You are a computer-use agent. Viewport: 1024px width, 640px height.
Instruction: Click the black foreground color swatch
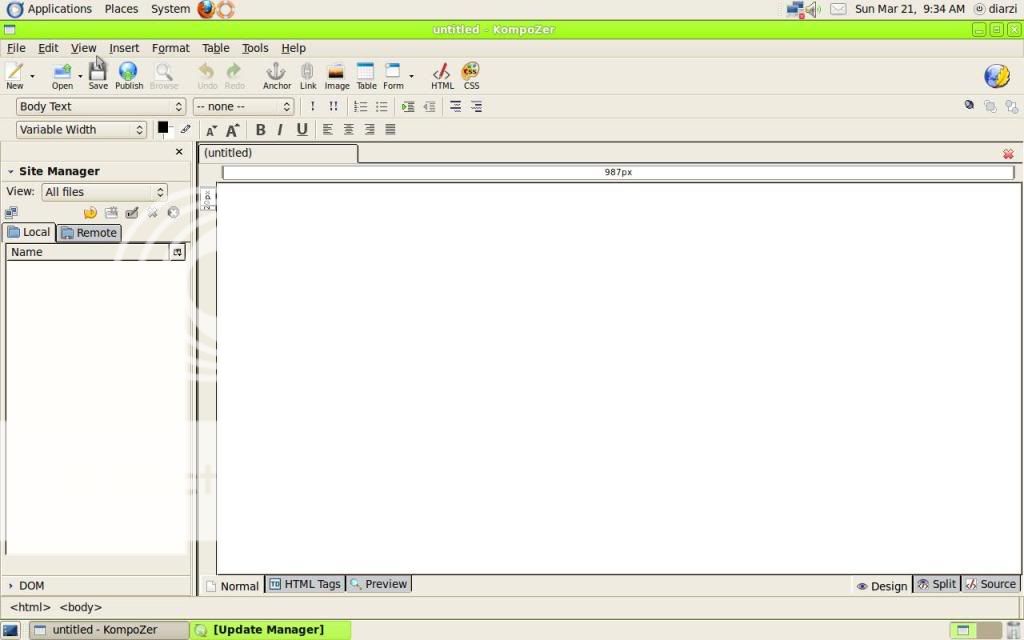[163, 127]
